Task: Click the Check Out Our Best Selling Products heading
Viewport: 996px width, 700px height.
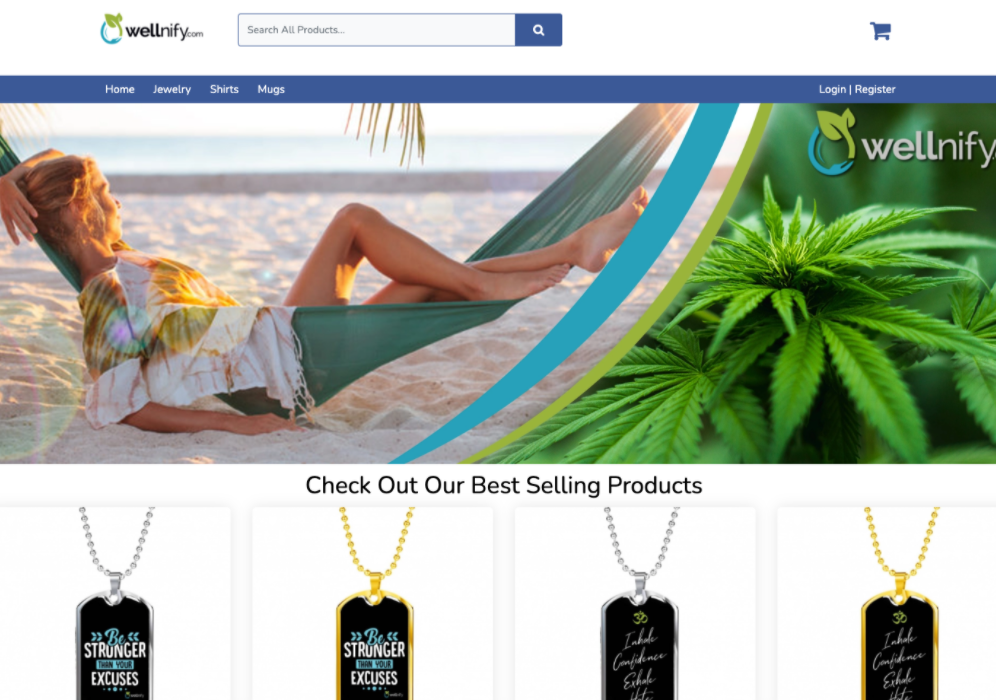Action: pos(504,485)
